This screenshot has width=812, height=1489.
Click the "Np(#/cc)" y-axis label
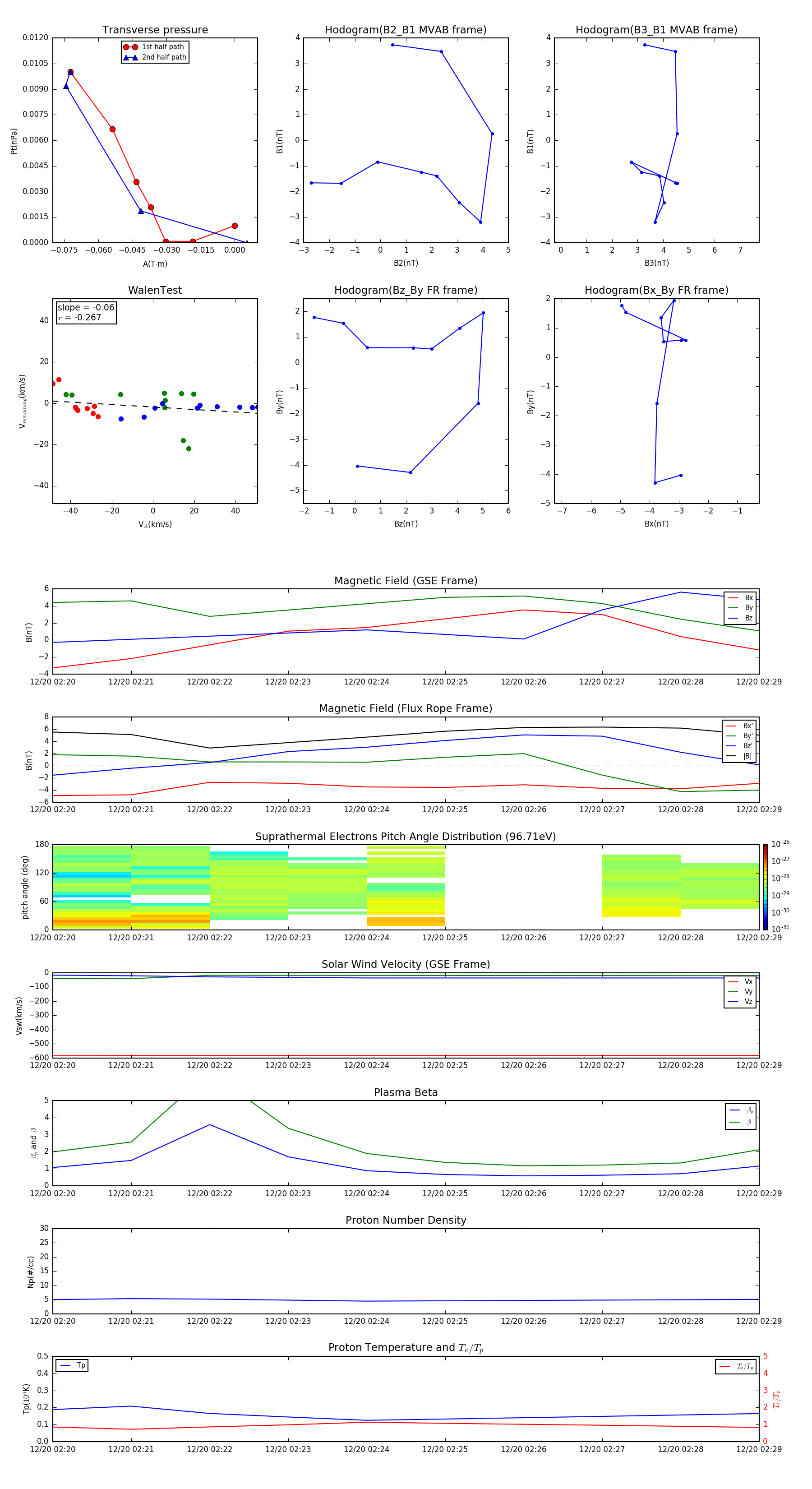click(31, 1272)
